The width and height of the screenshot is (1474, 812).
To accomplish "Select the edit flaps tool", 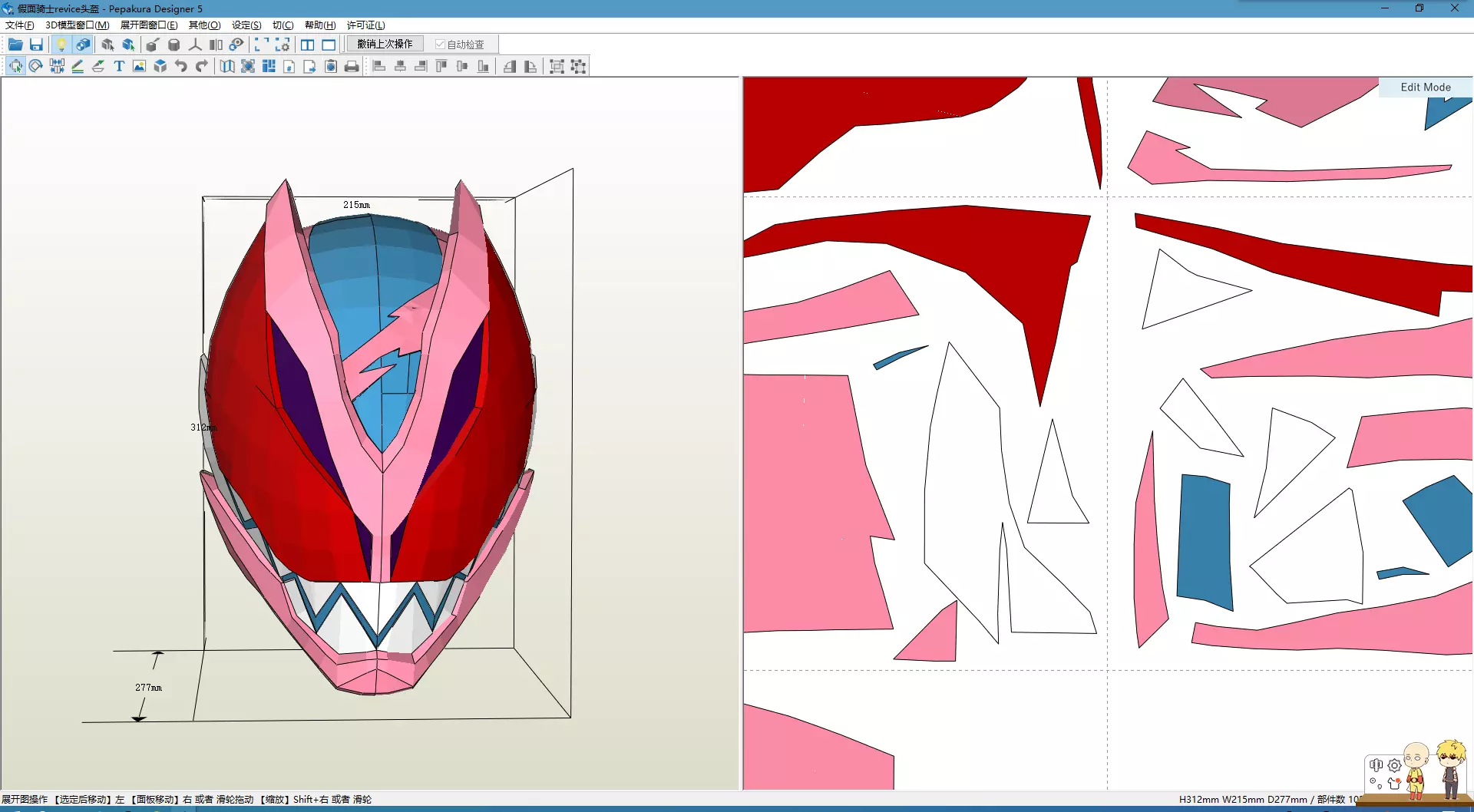I will tap(98, 66).
